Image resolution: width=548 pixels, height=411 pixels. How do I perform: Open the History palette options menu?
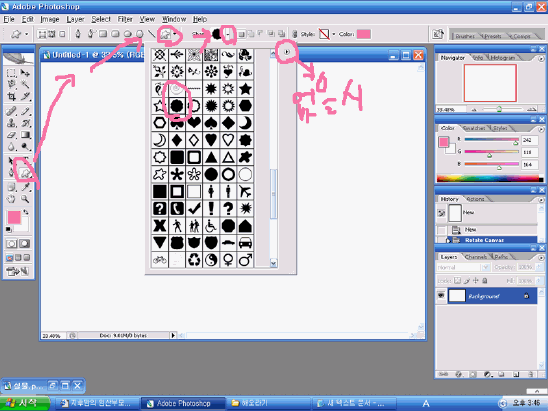click(541, 200)
